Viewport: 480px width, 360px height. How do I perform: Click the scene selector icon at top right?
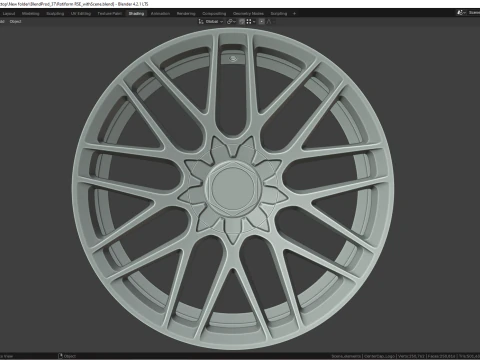(x=460, y=13)
